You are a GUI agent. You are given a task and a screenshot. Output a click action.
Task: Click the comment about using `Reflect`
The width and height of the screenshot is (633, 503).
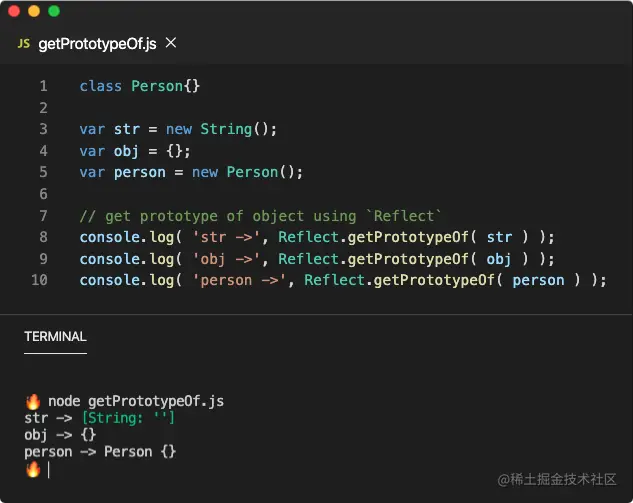[260, 216]
